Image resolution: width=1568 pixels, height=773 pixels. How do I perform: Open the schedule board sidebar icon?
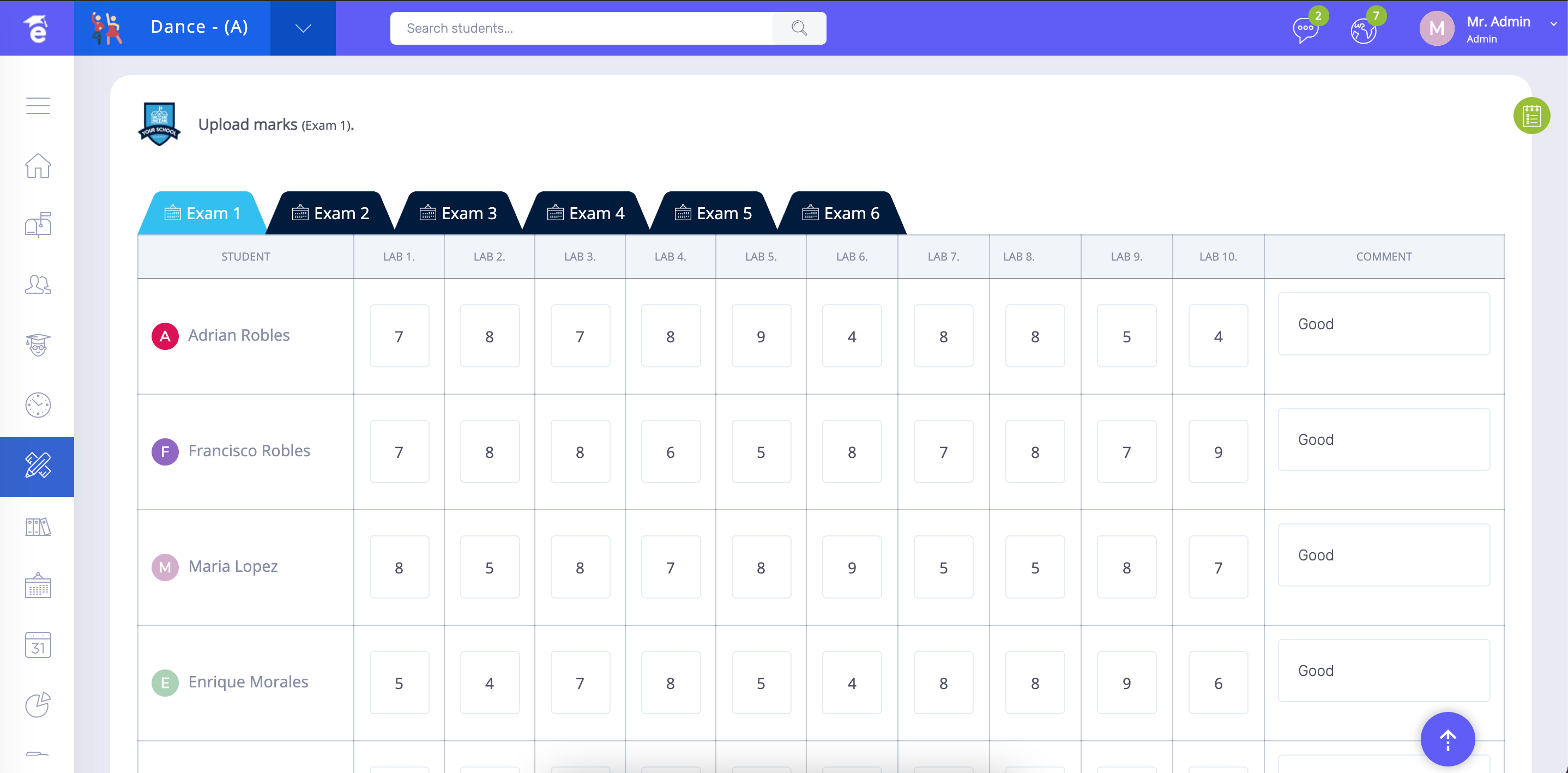38,585
